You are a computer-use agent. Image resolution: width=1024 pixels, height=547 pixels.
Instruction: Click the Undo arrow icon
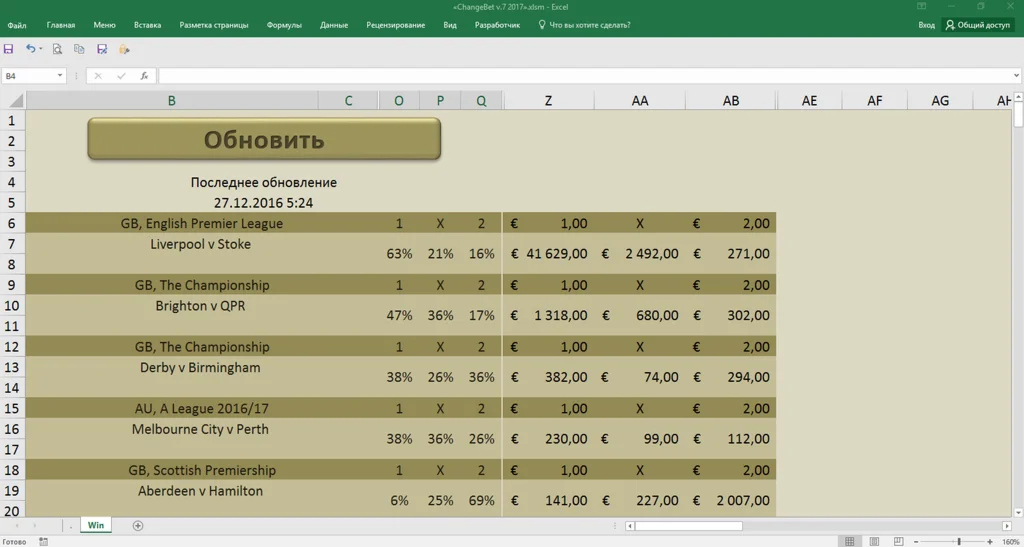(30, 49)
